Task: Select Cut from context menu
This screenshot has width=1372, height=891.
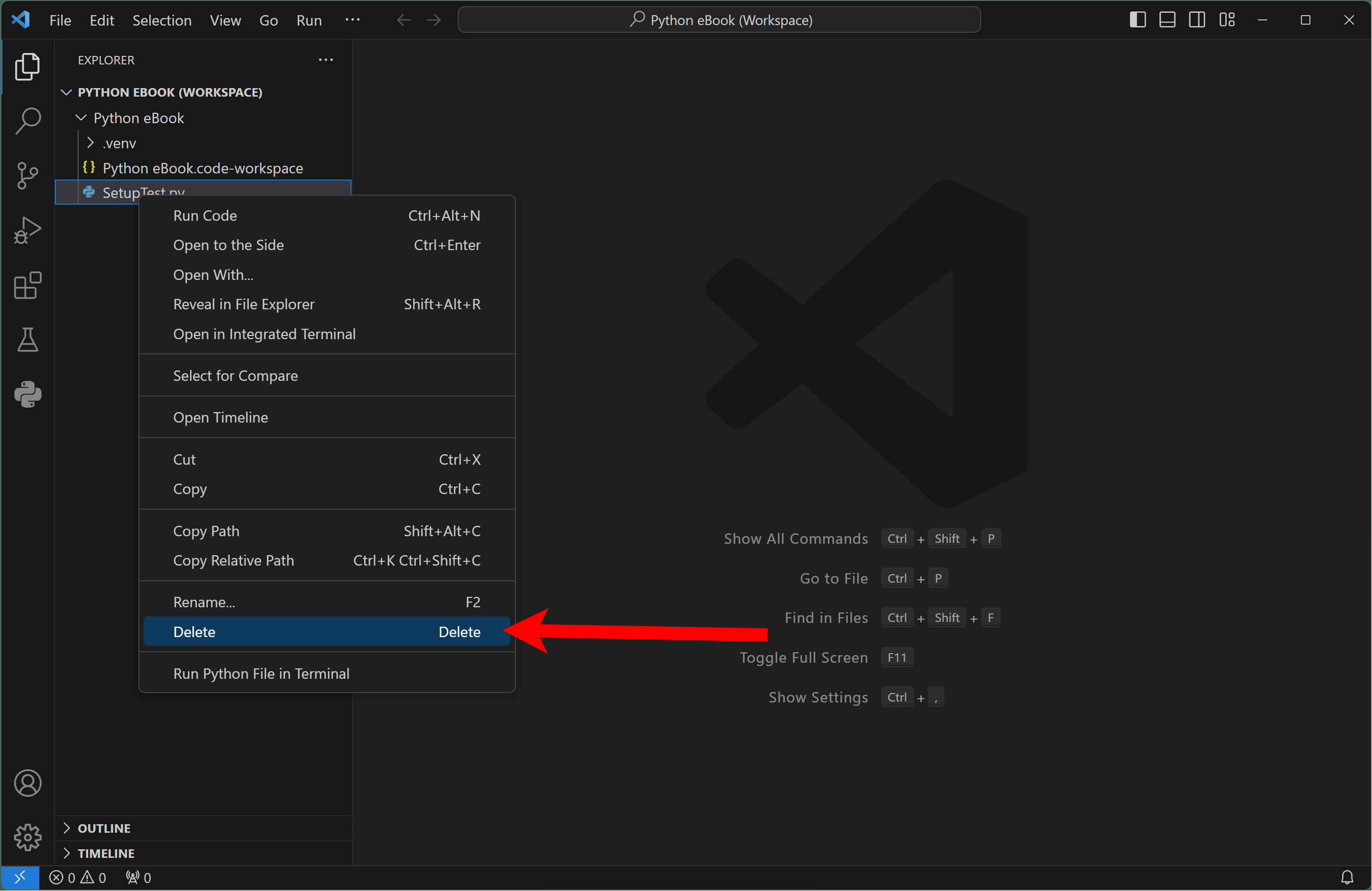Action: (x=327, y=459)
